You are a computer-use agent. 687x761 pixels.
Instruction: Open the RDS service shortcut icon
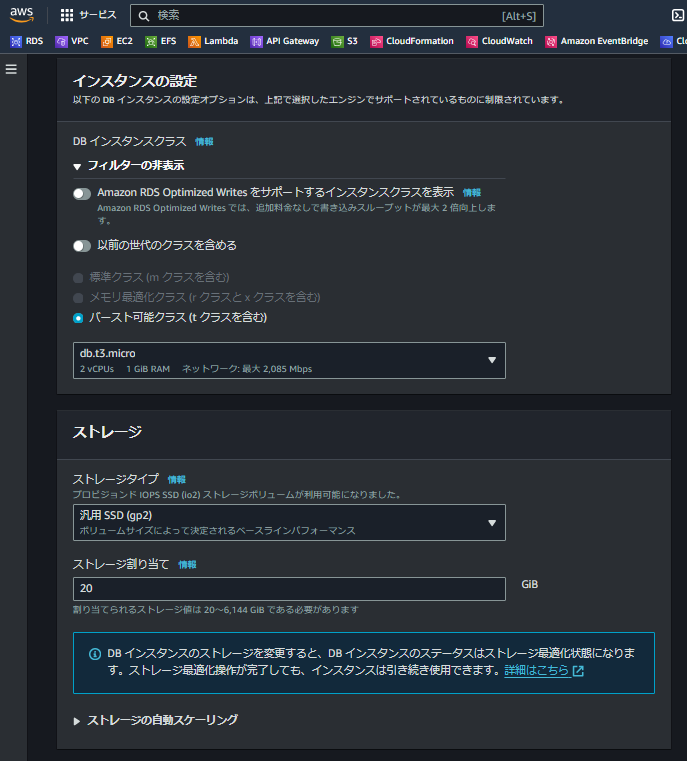click(16, 42)
